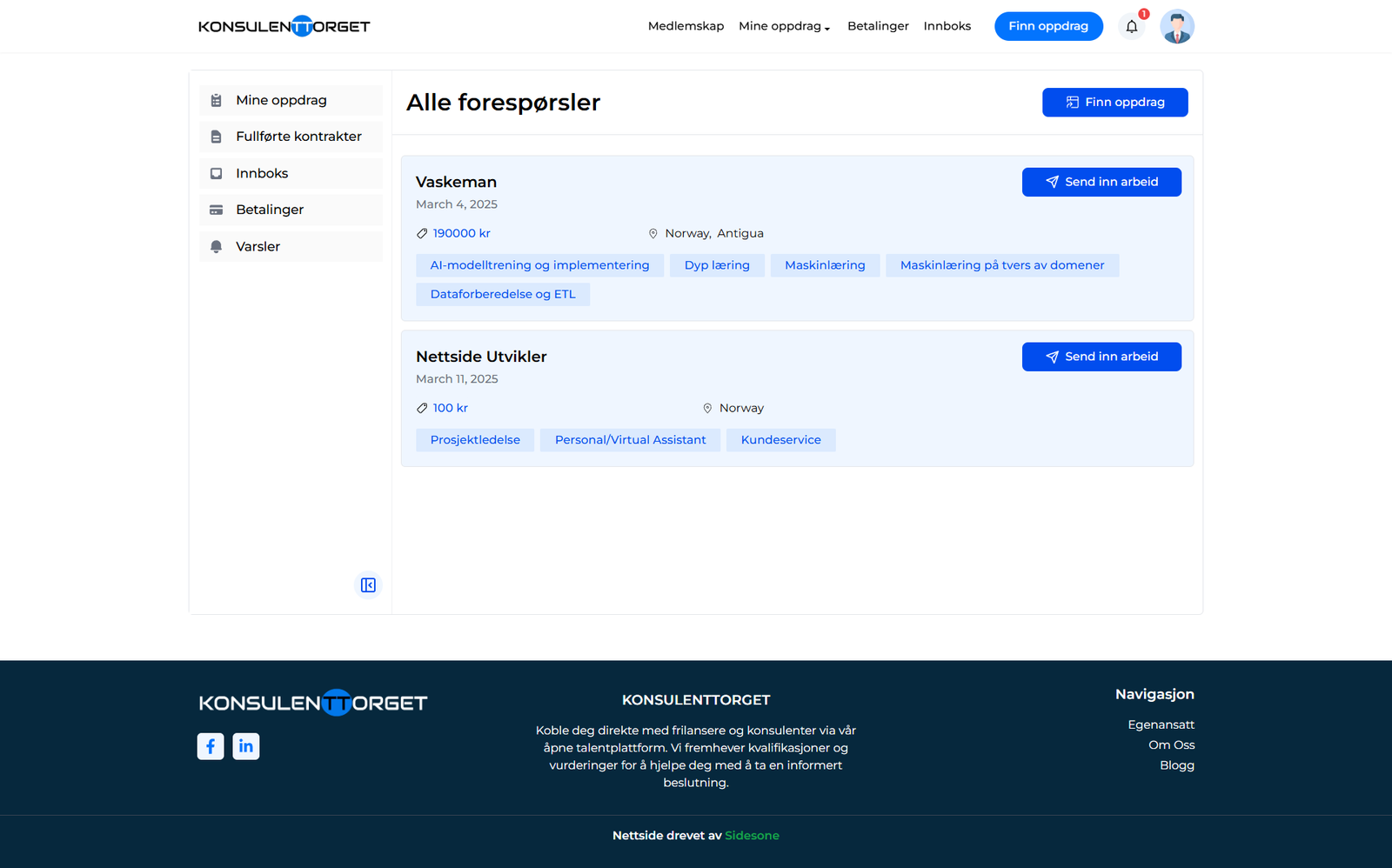
Task: Open Medlemskap in the top navigation
Action: 686,26
